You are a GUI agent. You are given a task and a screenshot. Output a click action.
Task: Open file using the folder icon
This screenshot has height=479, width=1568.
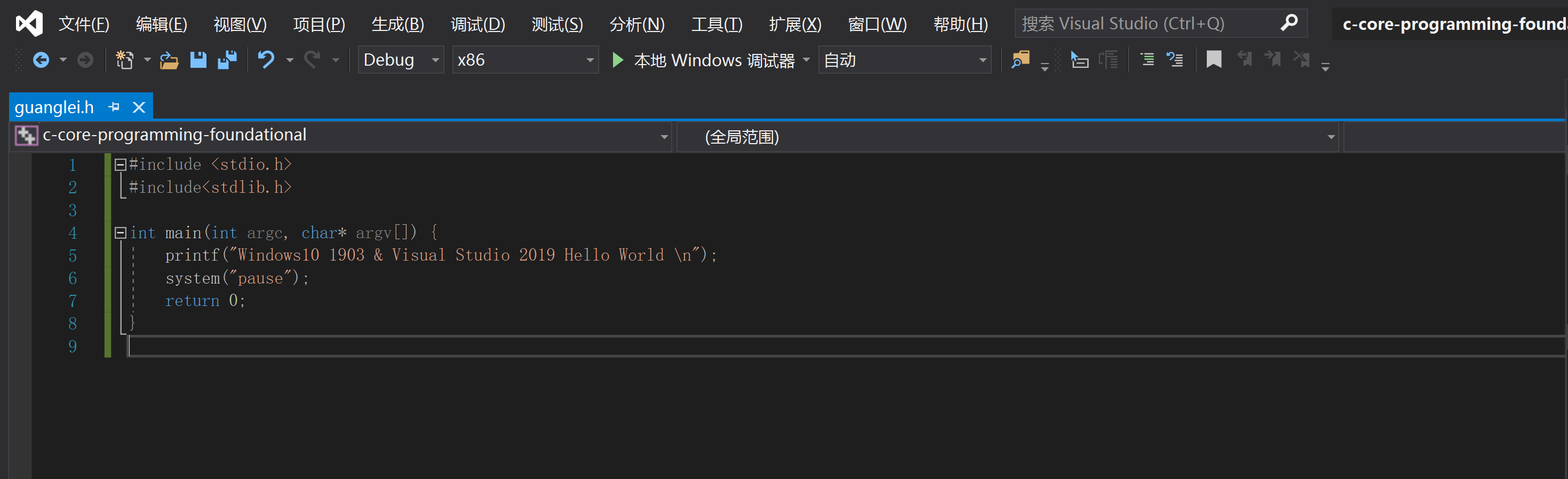[x=169, y=60]
